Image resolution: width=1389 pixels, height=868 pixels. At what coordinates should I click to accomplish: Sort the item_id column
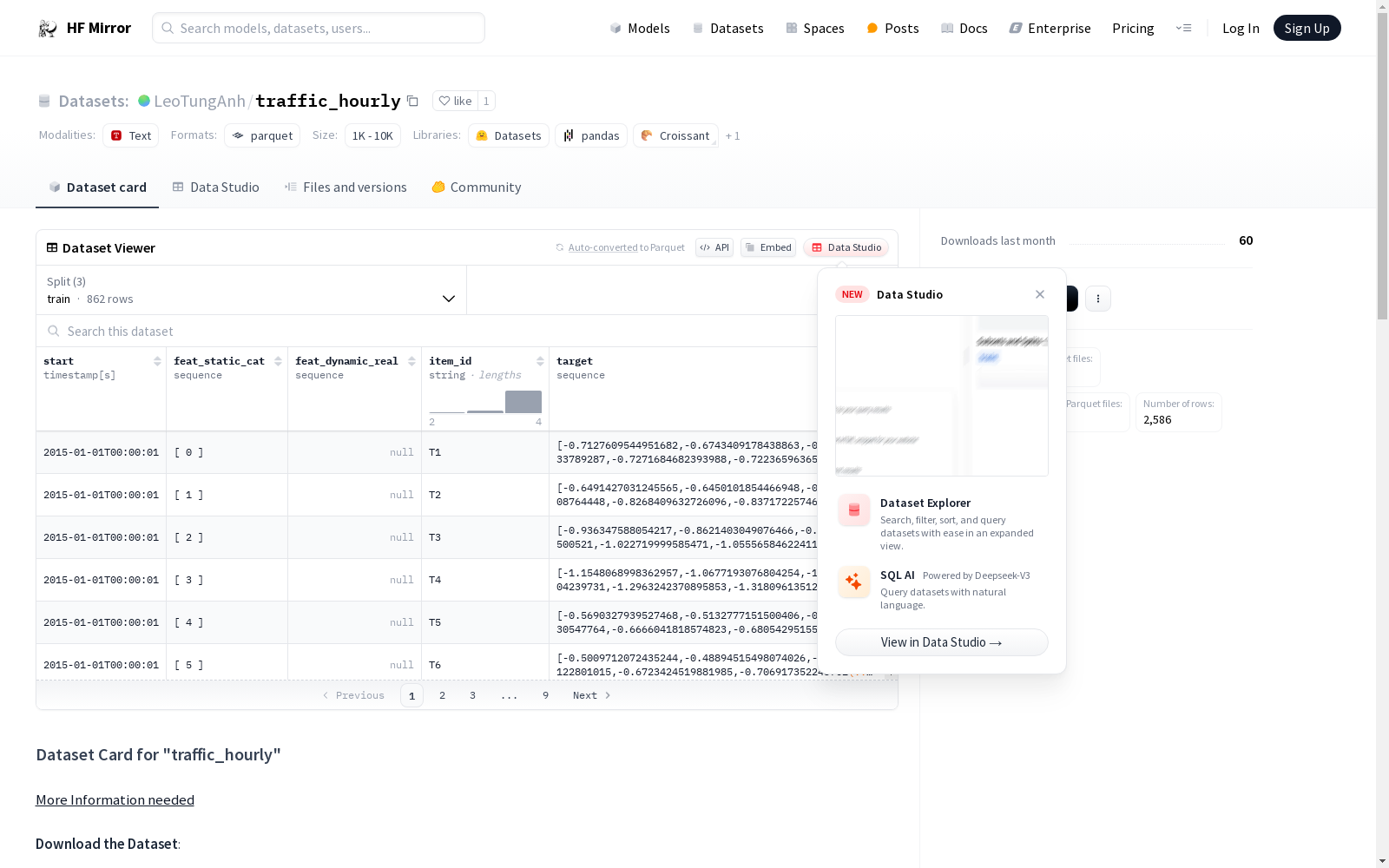(x=540, y=361)
